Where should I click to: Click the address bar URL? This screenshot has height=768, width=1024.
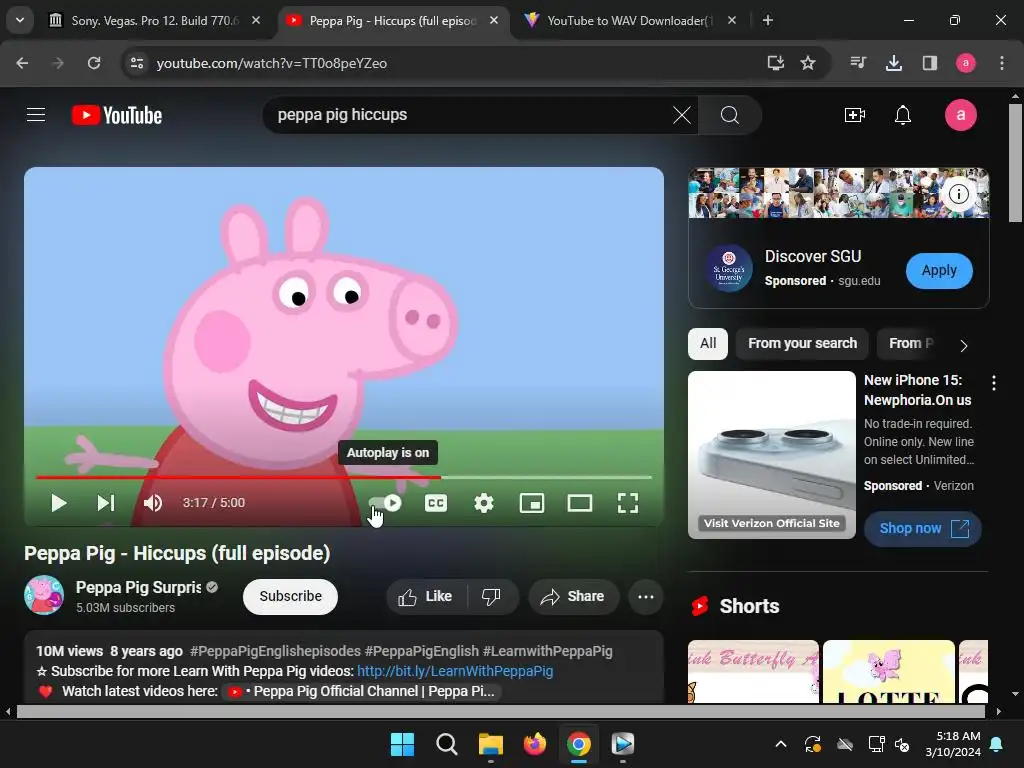pyautogui.click(x=272, y=63)
